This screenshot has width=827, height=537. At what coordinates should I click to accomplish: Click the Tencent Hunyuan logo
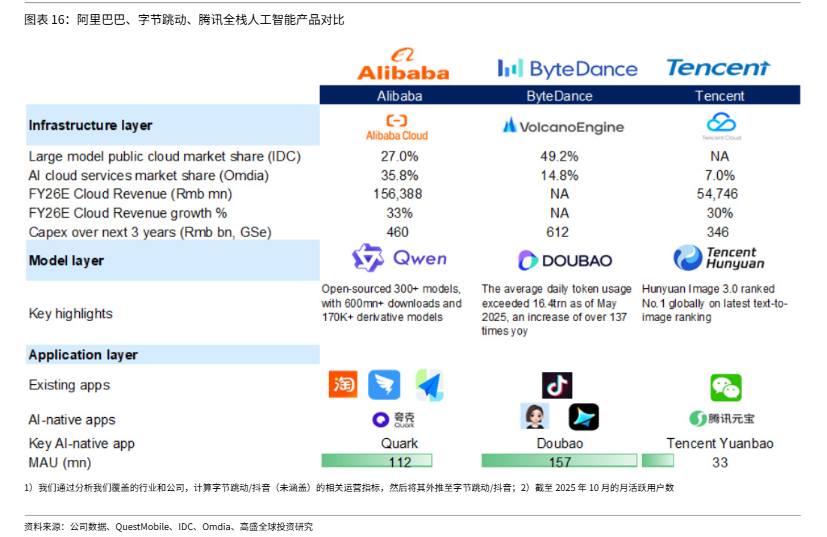tap(719, 258)
